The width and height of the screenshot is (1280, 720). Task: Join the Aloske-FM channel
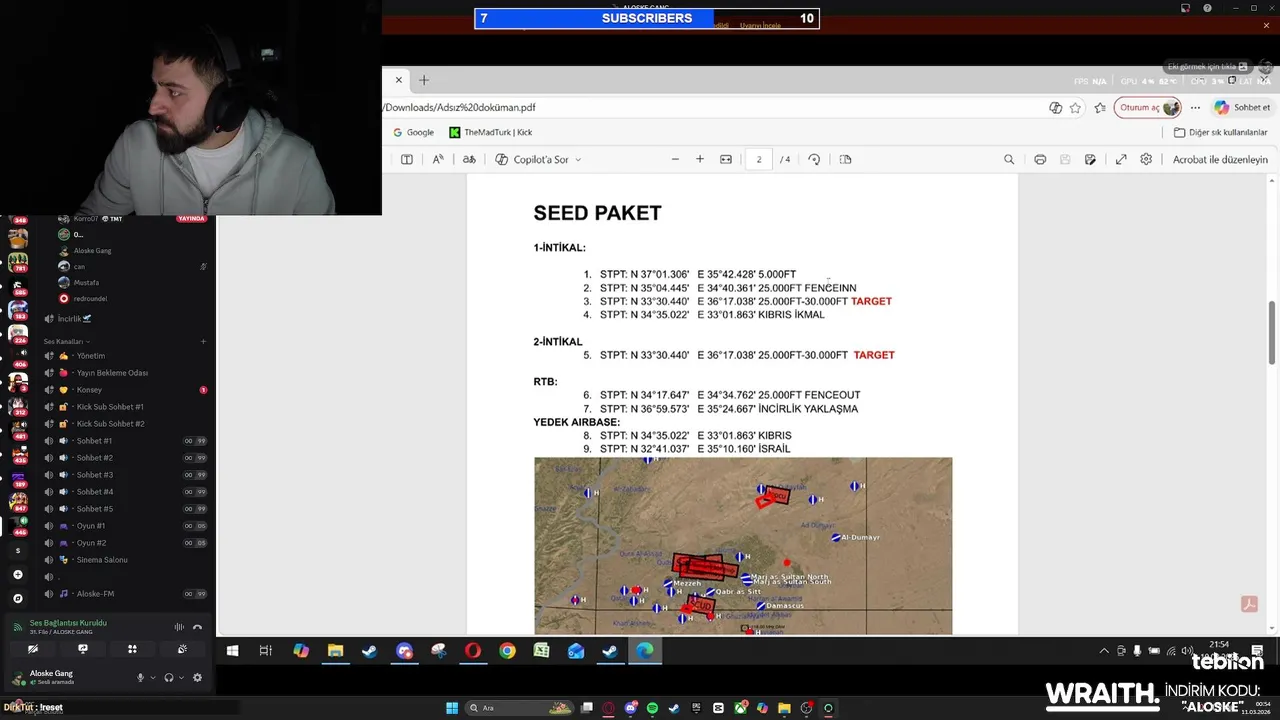[x=125, y=594]
